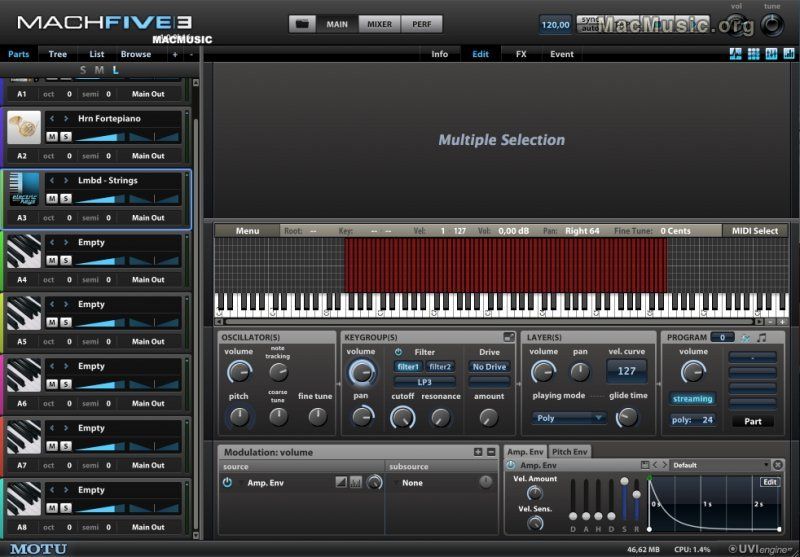Toggle the Amp. Env envelope power button
Screen dimensions: 800x557
click(511, 465)
